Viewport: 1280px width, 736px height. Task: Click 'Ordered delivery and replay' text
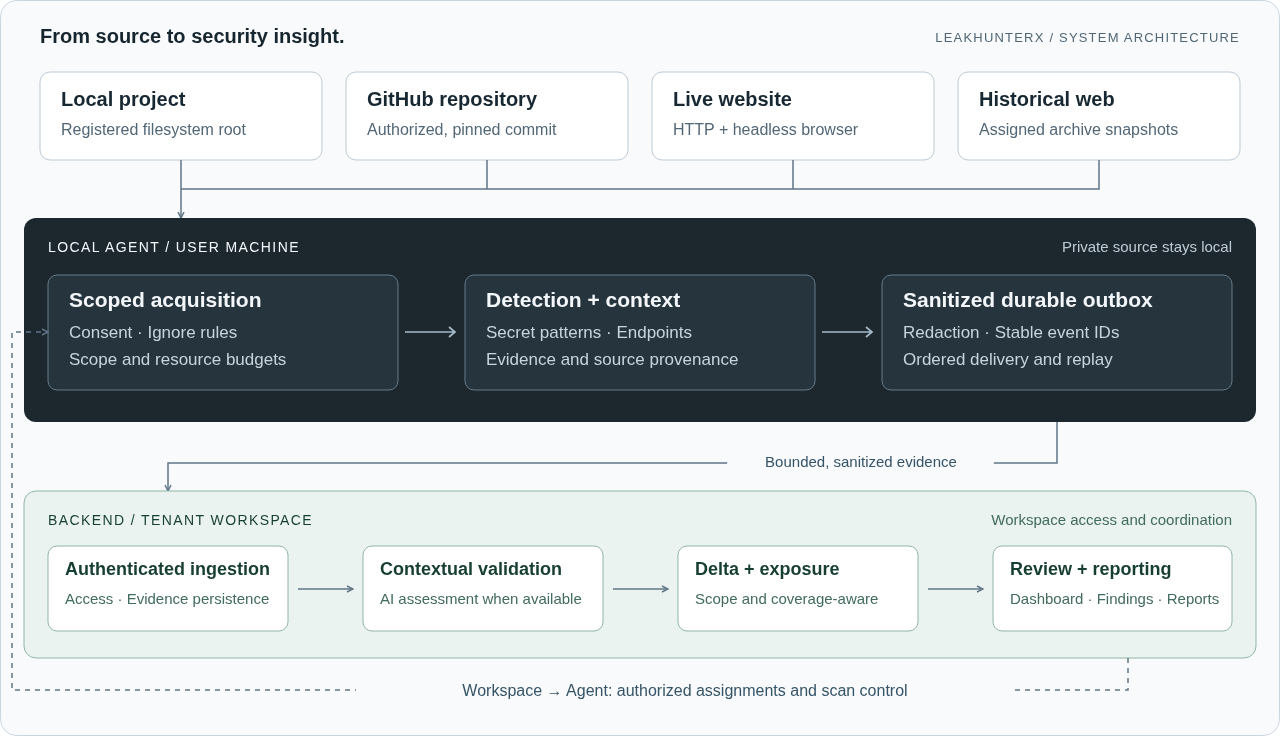point(1008,359)
